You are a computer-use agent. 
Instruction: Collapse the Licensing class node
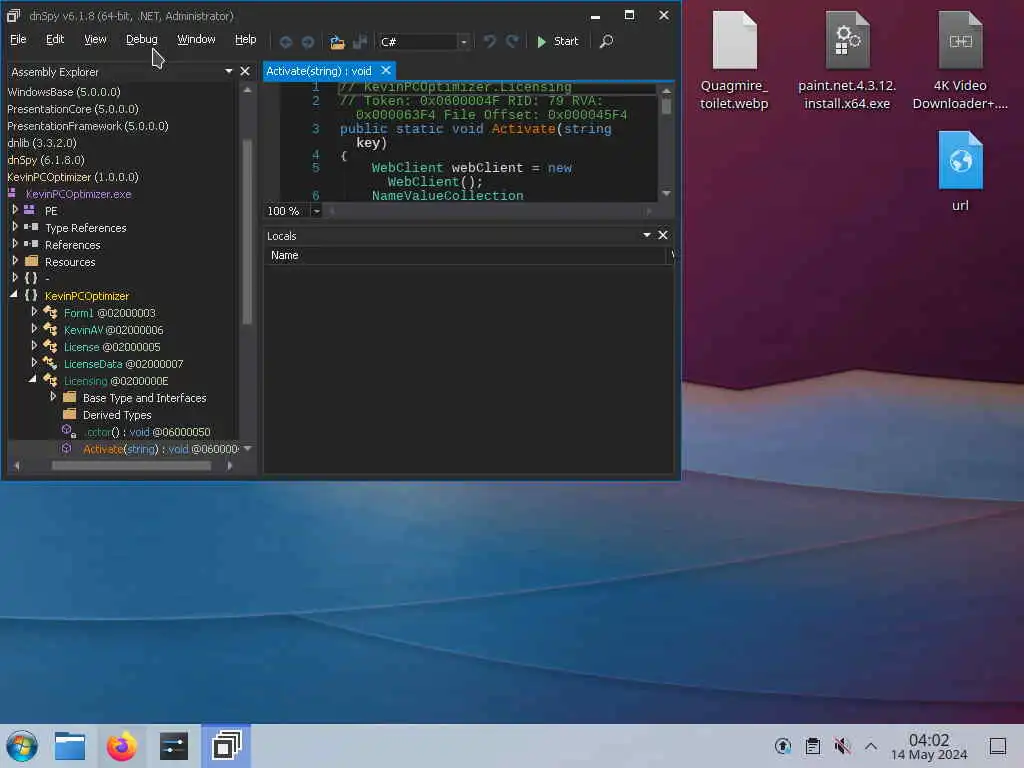(33, 380)
